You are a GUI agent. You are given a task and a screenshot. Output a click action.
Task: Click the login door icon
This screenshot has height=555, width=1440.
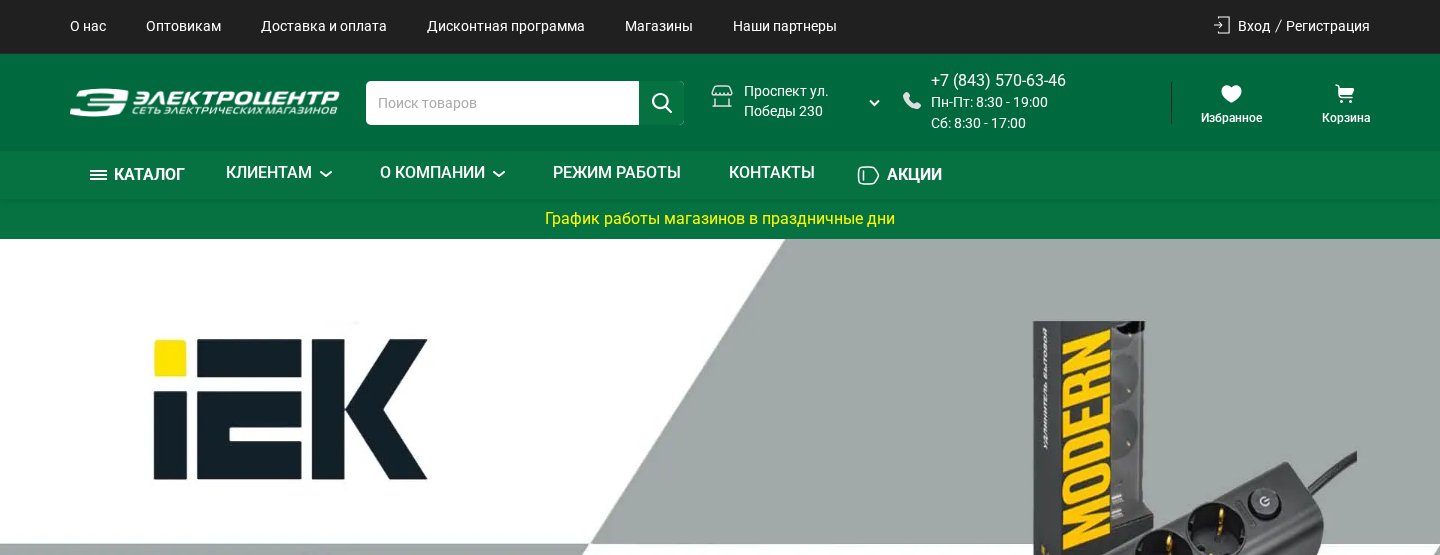pos(1222,25)
